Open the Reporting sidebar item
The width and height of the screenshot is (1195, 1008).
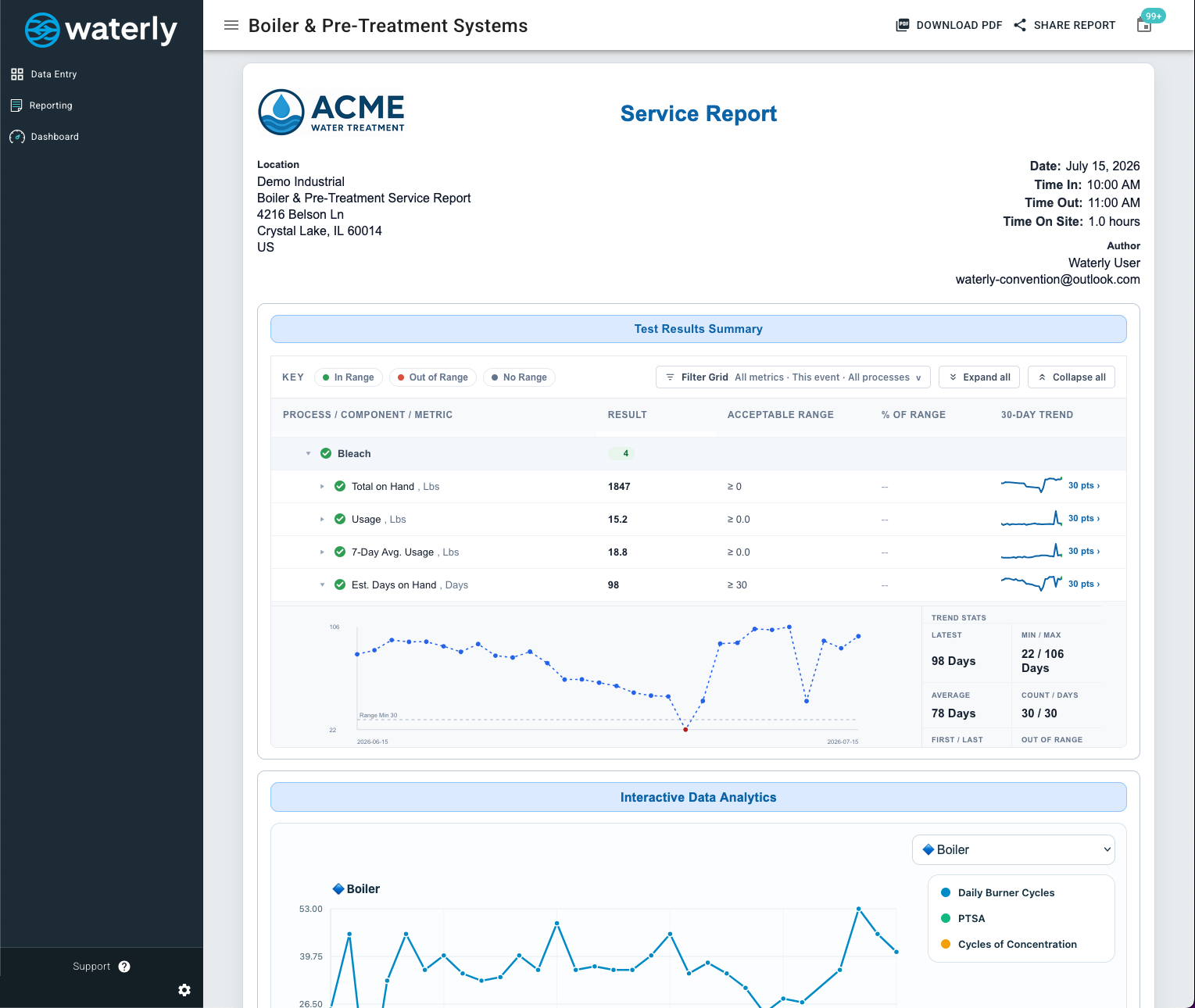point(51,105)
